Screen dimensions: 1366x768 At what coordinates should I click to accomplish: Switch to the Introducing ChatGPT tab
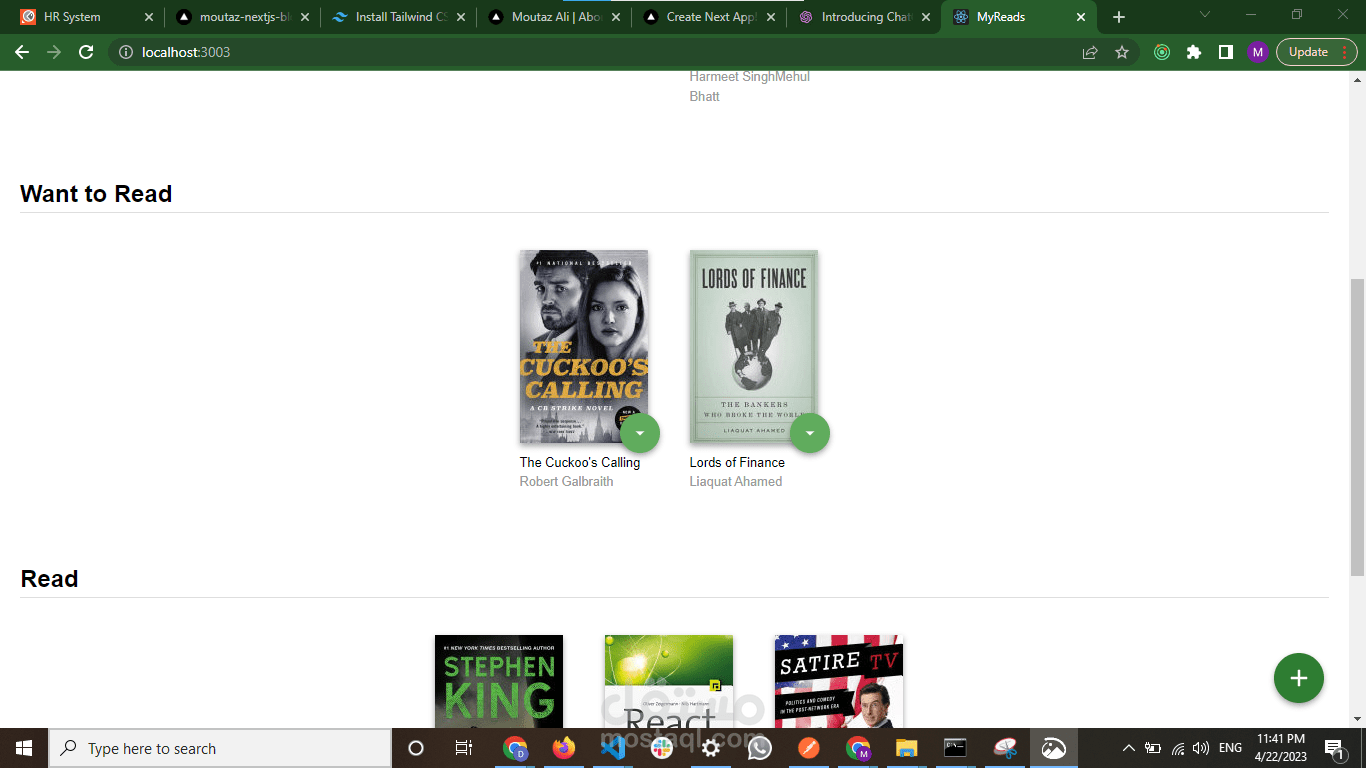[866, 17]
